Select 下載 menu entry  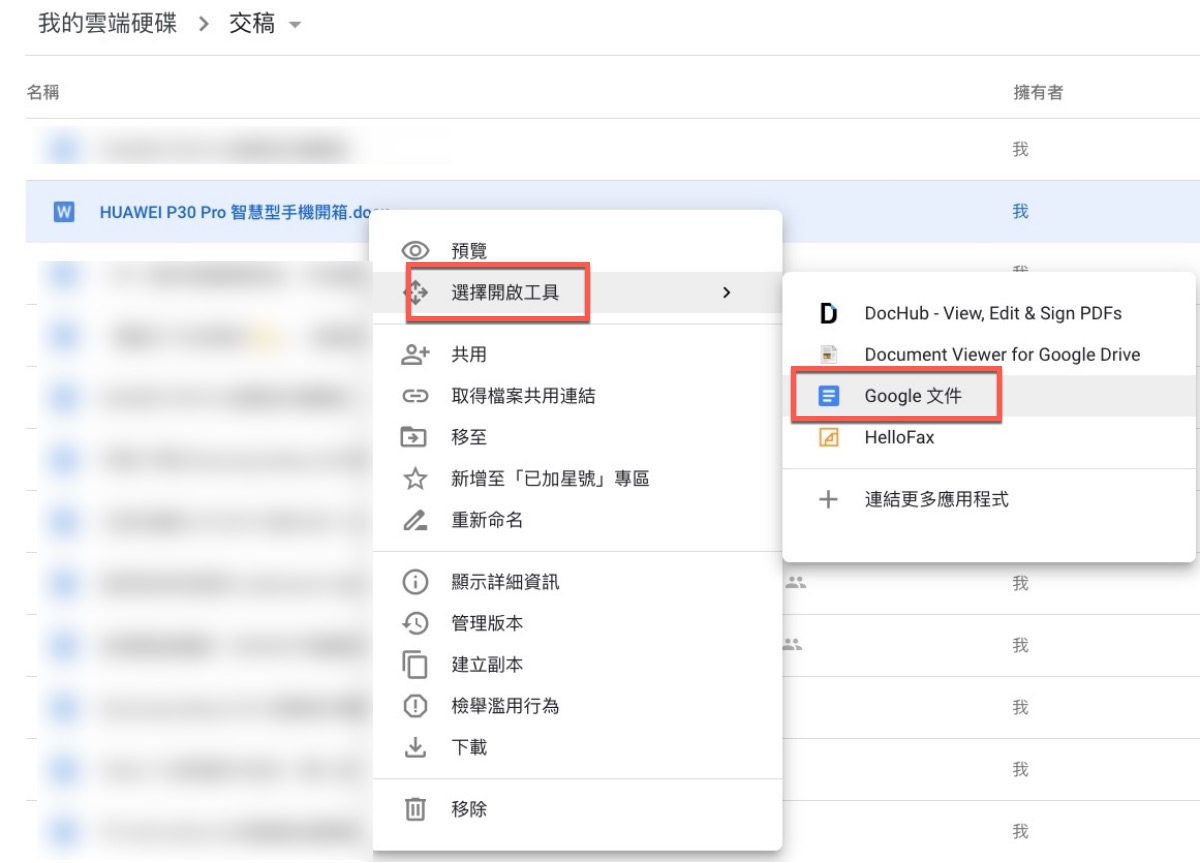click(577, 747)
